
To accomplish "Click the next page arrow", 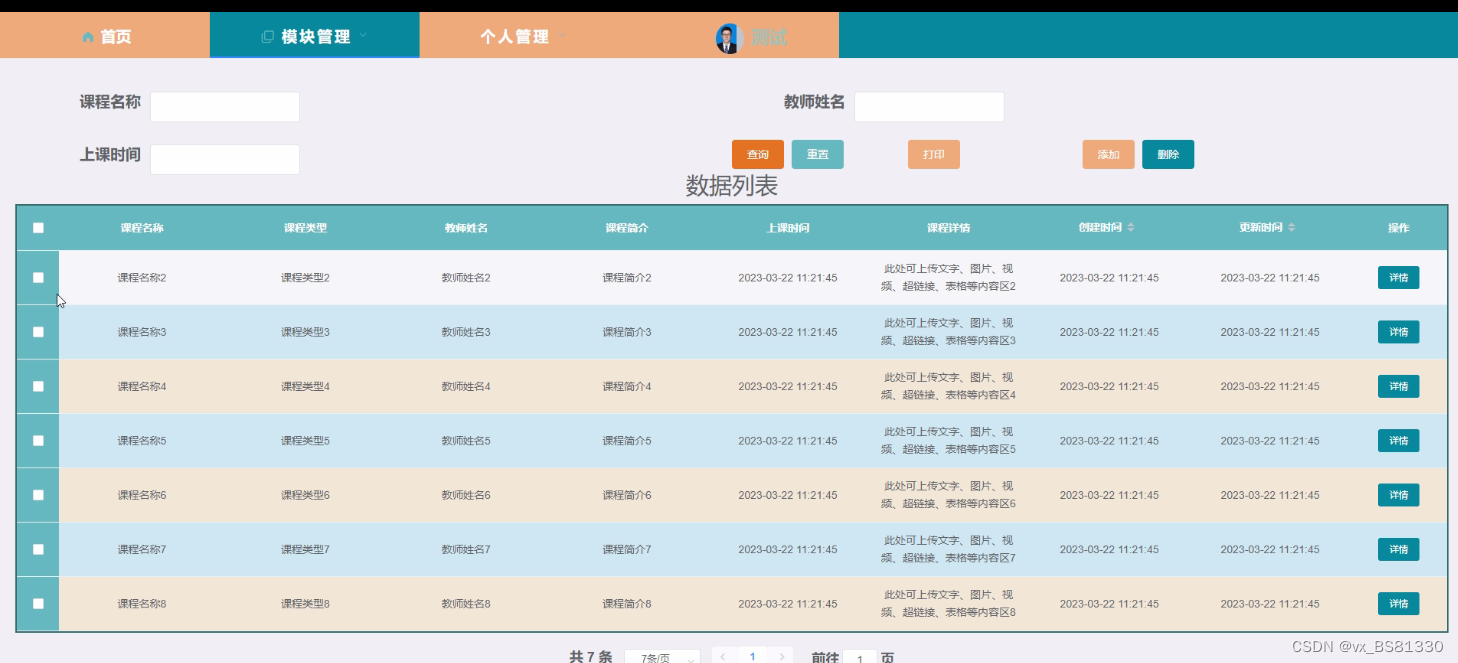I will [x=782, y=656].
